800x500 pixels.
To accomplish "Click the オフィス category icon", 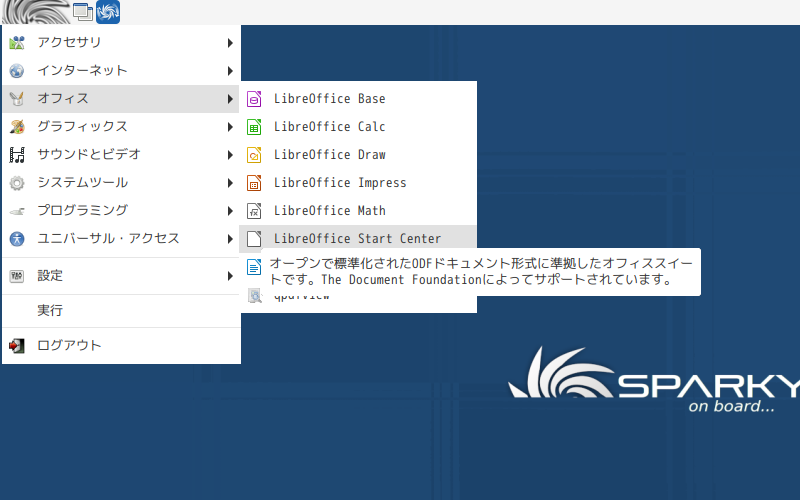I will point(17,99).
